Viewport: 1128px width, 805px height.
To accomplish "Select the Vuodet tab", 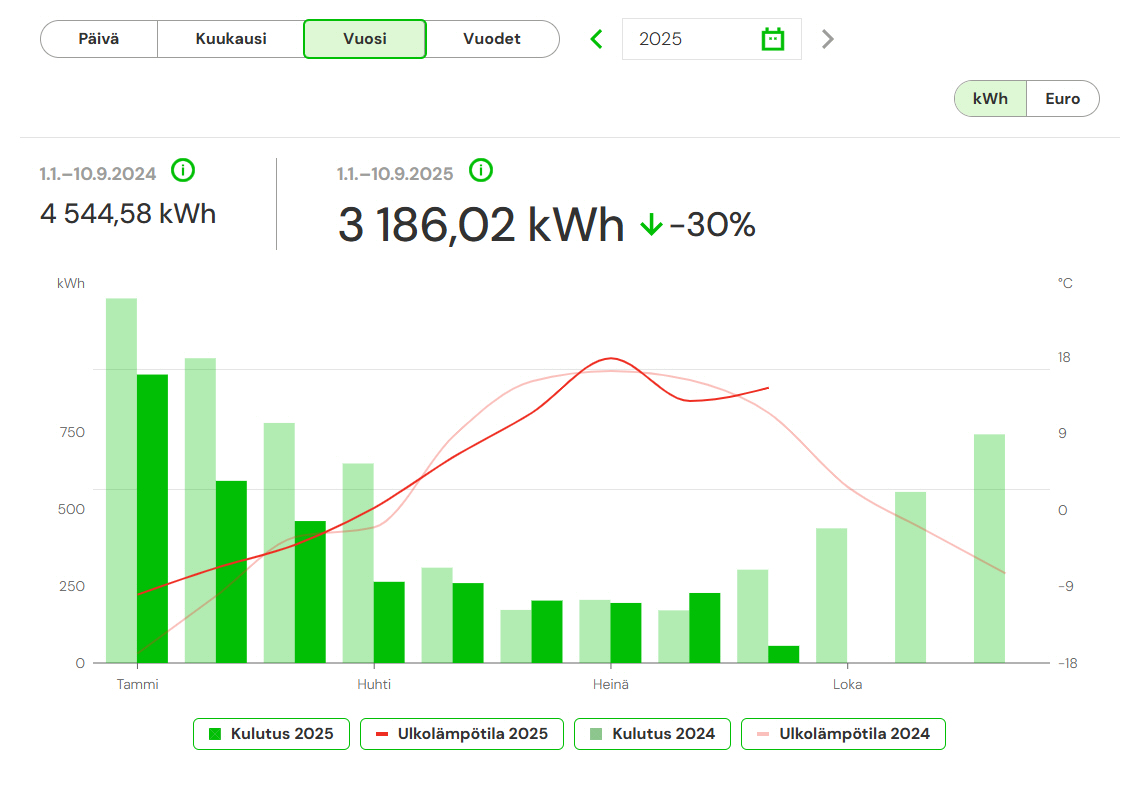I will (491, 39).
